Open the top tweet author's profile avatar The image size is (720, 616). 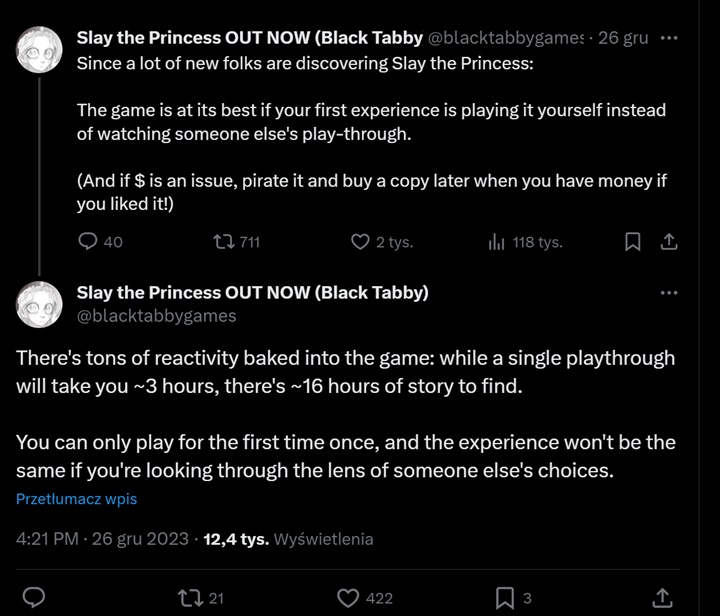(x=40, y=50)
